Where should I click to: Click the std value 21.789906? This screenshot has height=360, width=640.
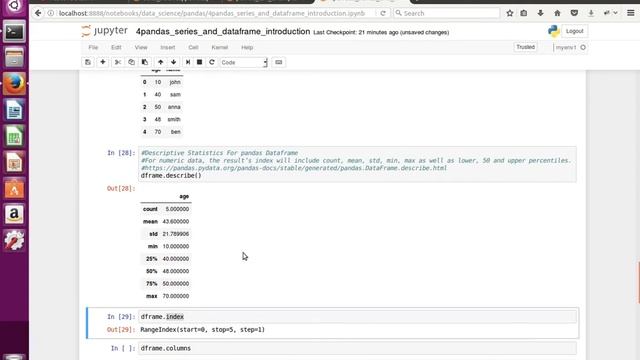pos(176,234)
